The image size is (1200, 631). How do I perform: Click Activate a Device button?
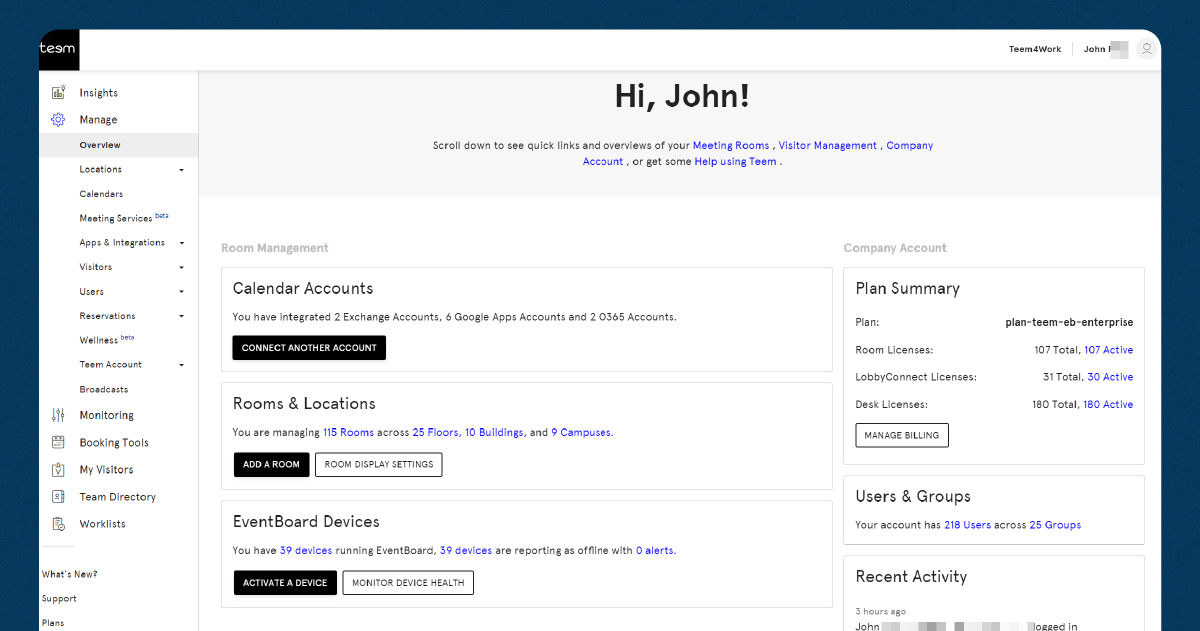coord(285,583)
